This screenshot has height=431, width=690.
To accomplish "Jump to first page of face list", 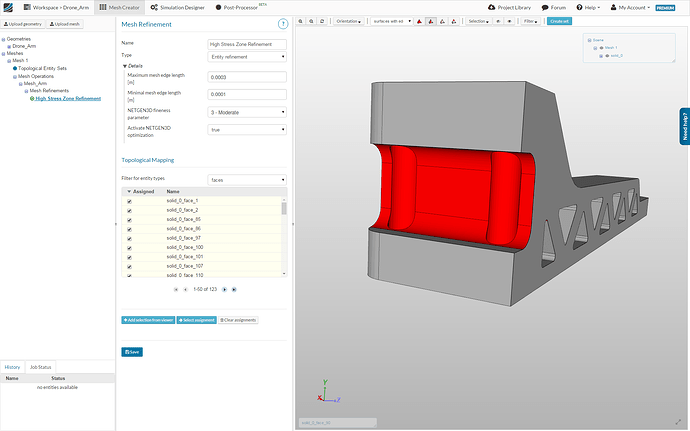I will [x=175, y=289].
